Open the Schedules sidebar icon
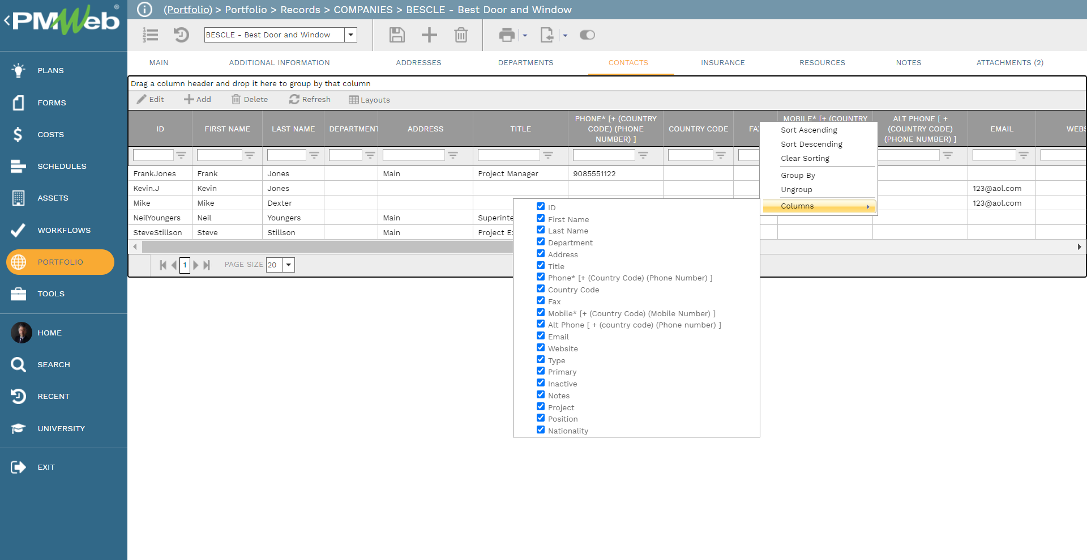 (x=19, y=166)
